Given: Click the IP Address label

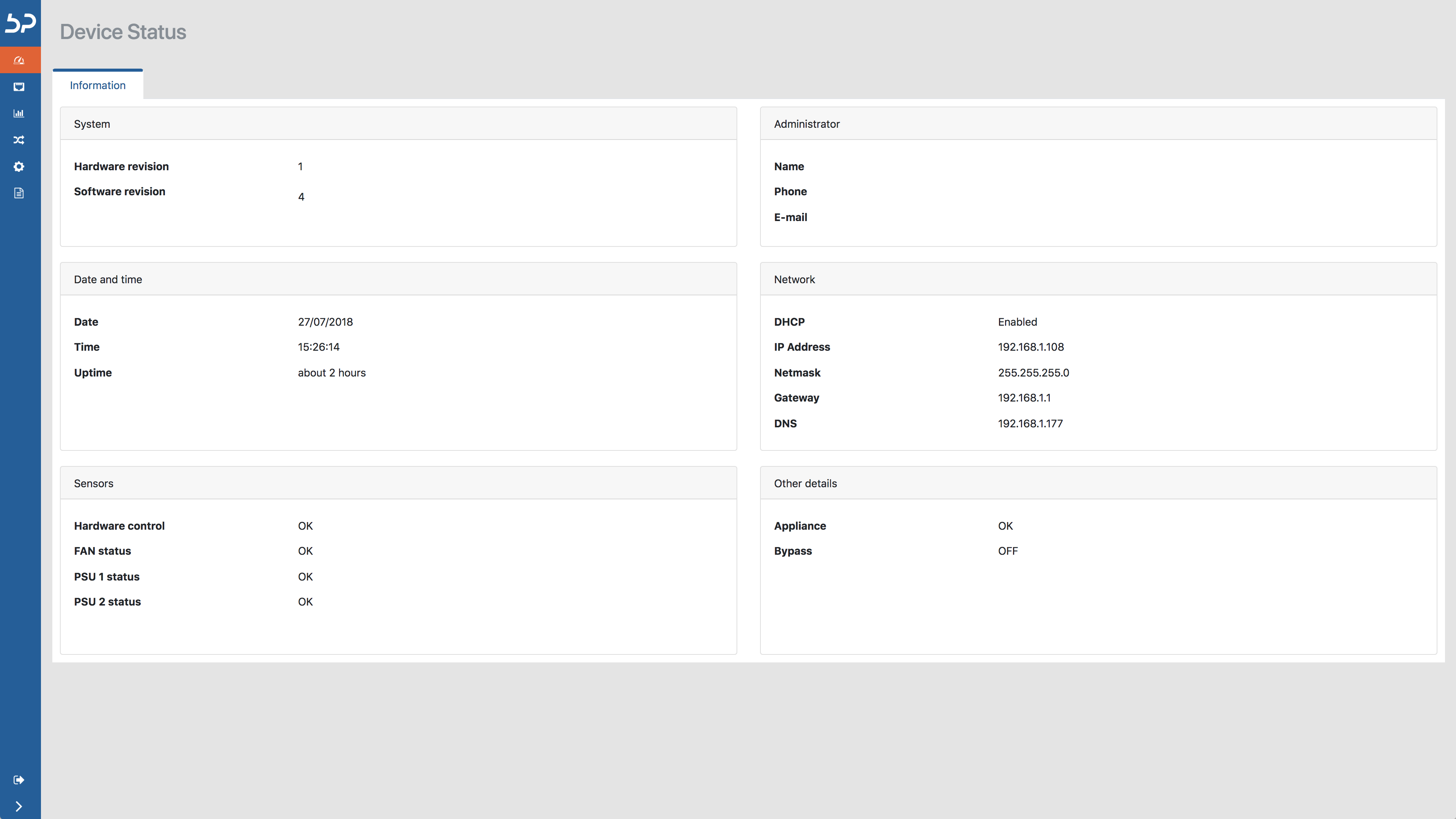Looking at the screenshot, I should pyautogui.click(x=801, y=347).
